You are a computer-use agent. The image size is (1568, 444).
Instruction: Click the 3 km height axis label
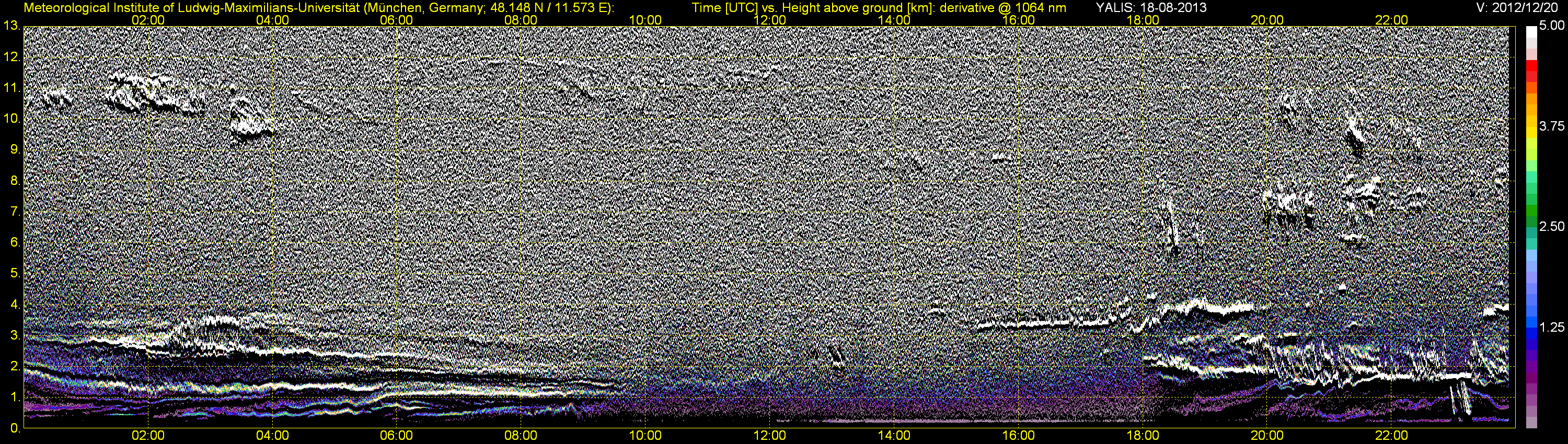point(15,335)
